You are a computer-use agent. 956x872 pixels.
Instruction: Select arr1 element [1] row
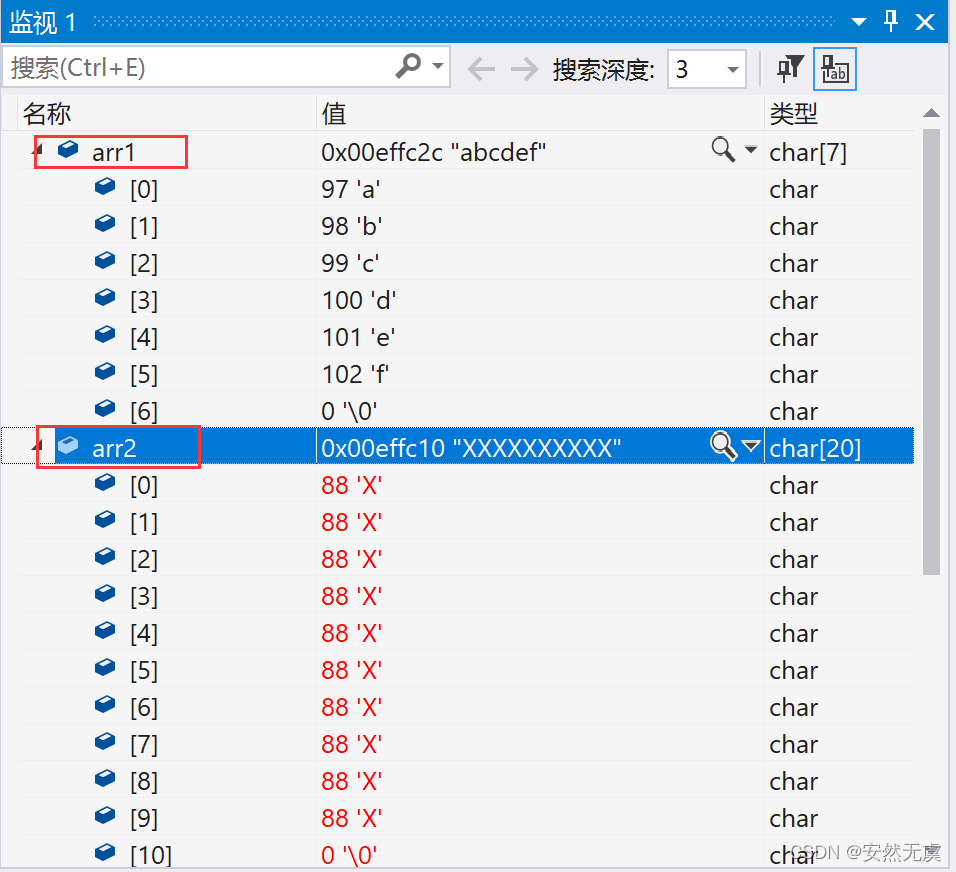[x=465, y=226]
